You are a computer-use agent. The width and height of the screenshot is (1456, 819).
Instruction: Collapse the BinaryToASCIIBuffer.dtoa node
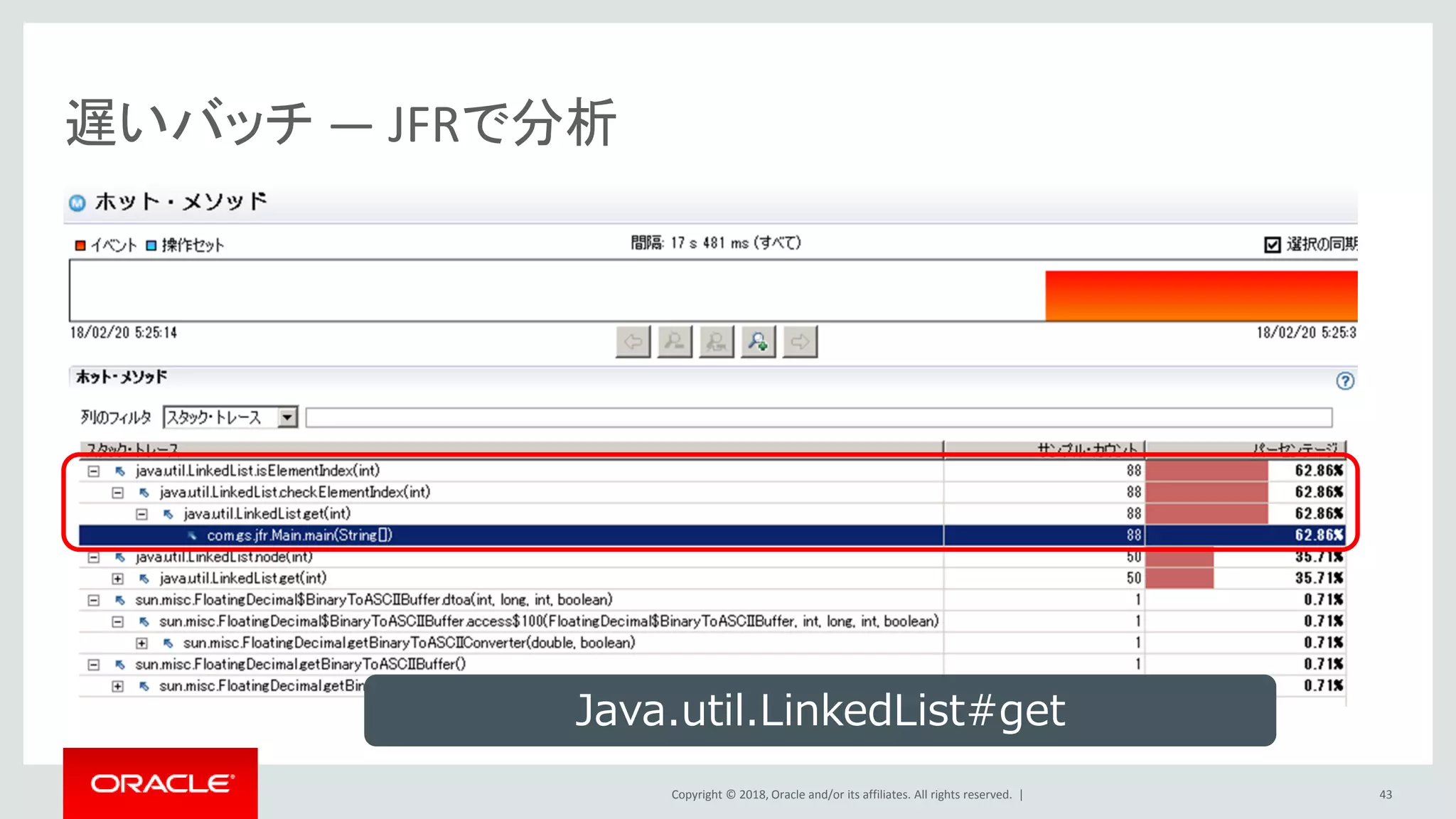93,600
